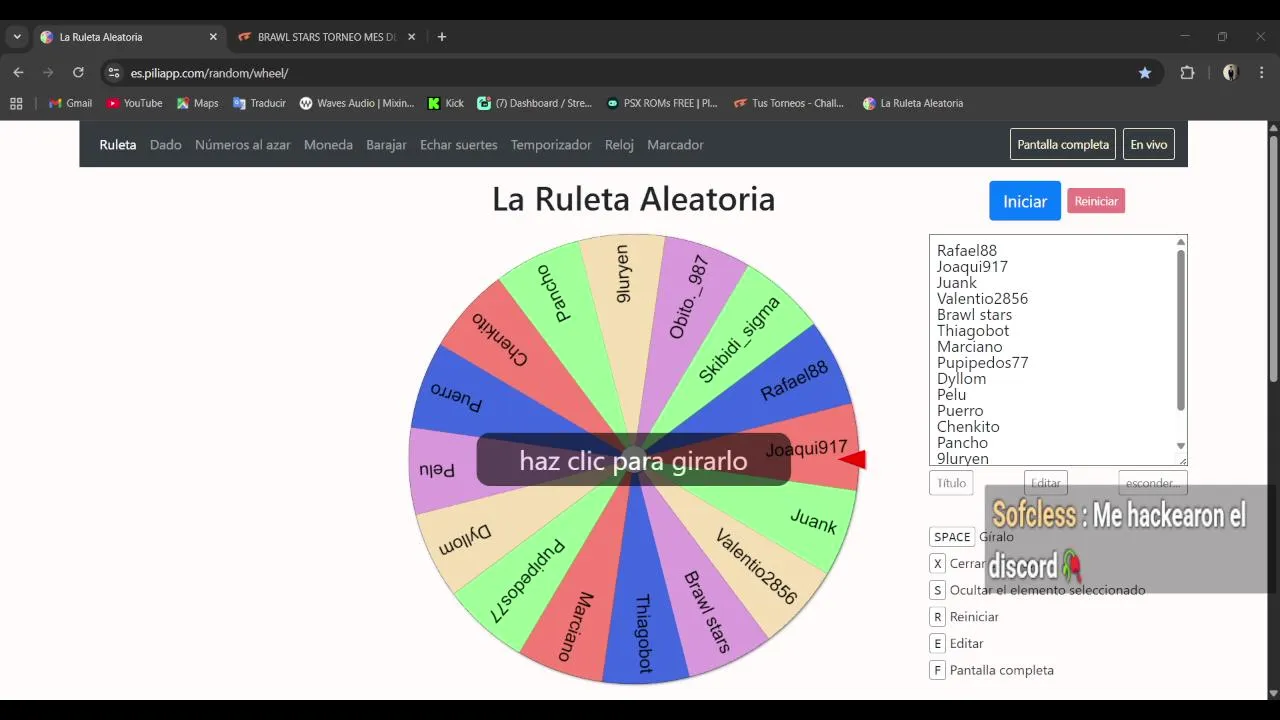Screen dimensions: 1280x720
Task: Click the blue Iniciar button
Action: (x=1025, y=201)
